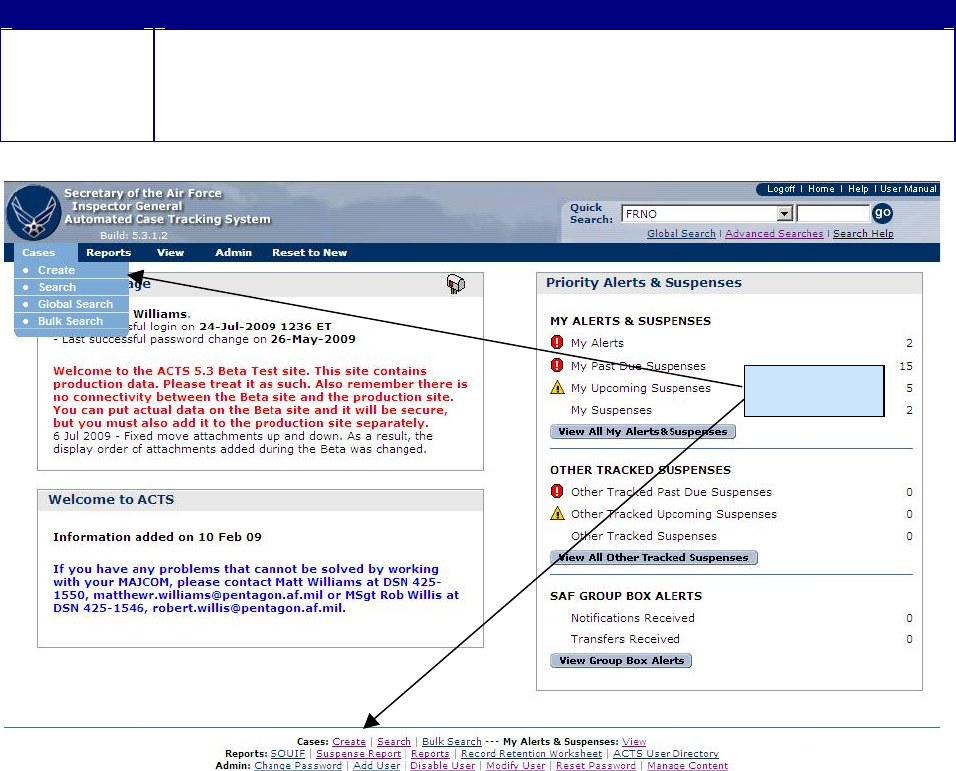This screenshot has width=956, height=771.
Task: Open the User Manual link
Action: (x=908, y=189)
